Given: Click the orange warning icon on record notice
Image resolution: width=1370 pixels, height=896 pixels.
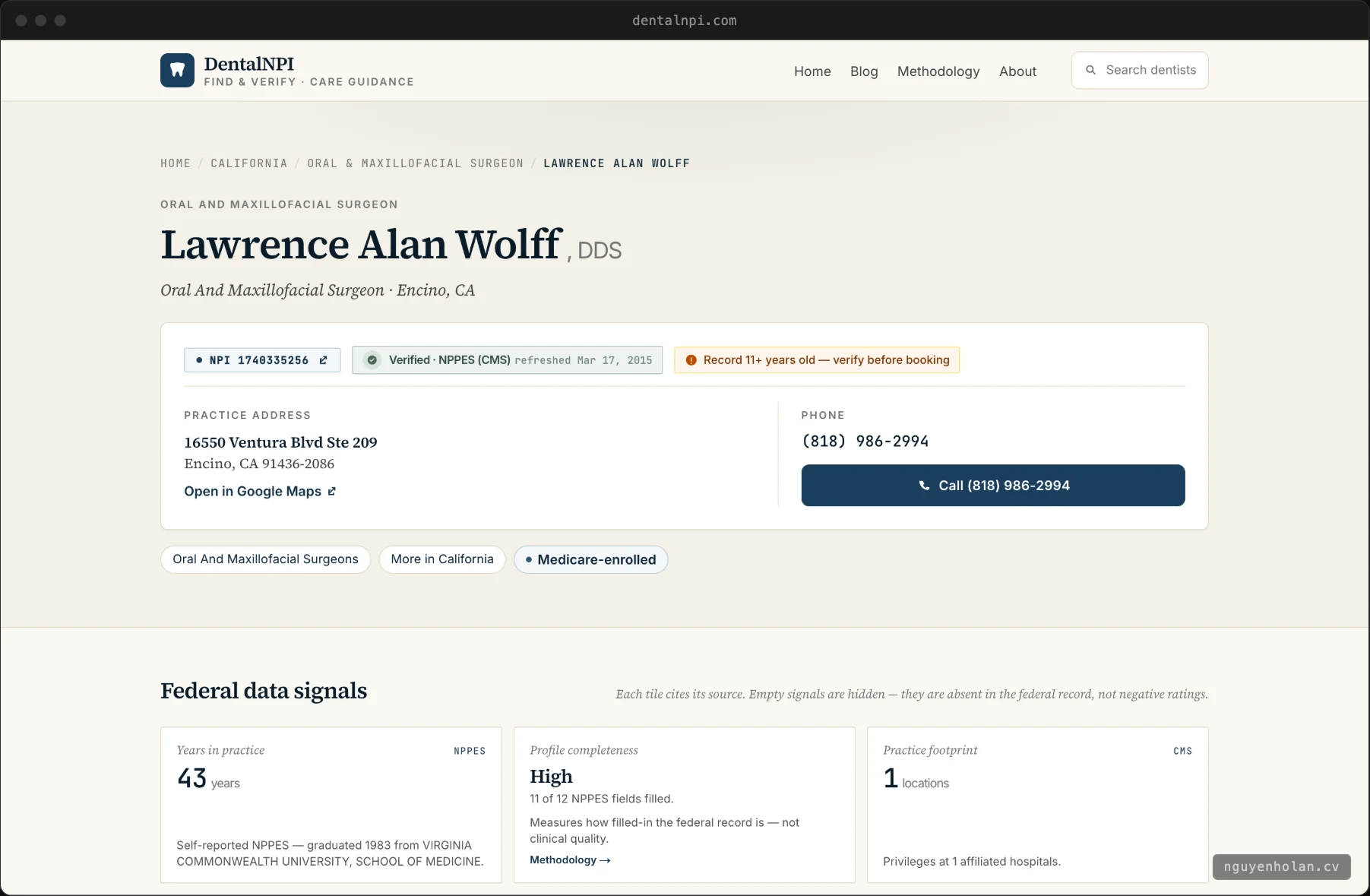Looking at the screenshot, I should click(691, 360).
